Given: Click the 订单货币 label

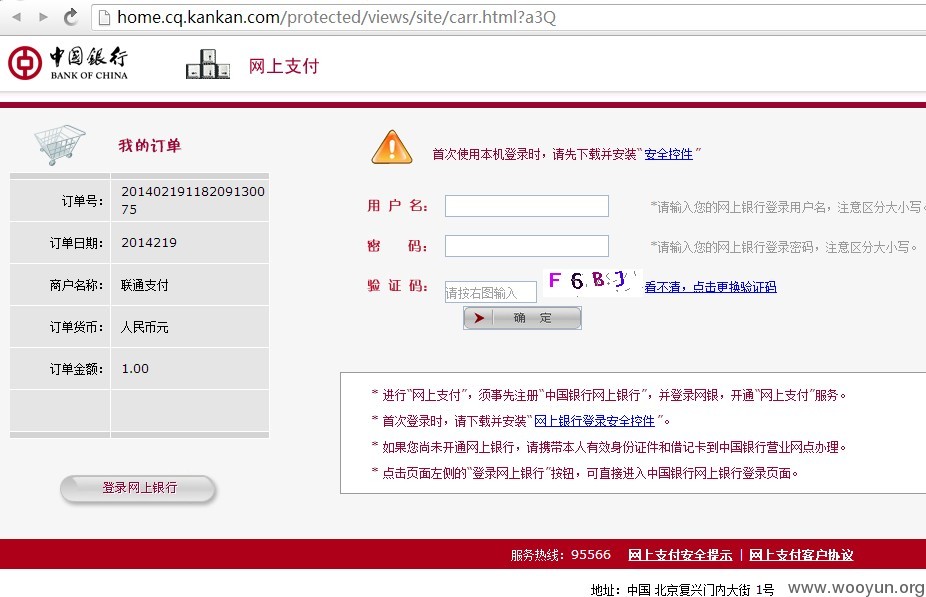Looking at the screenshot, I should coord(76,327).
